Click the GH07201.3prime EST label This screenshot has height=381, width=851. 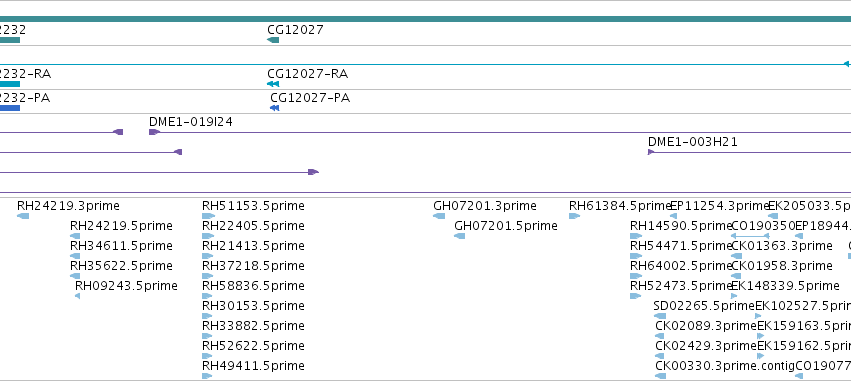pos(485,206)
